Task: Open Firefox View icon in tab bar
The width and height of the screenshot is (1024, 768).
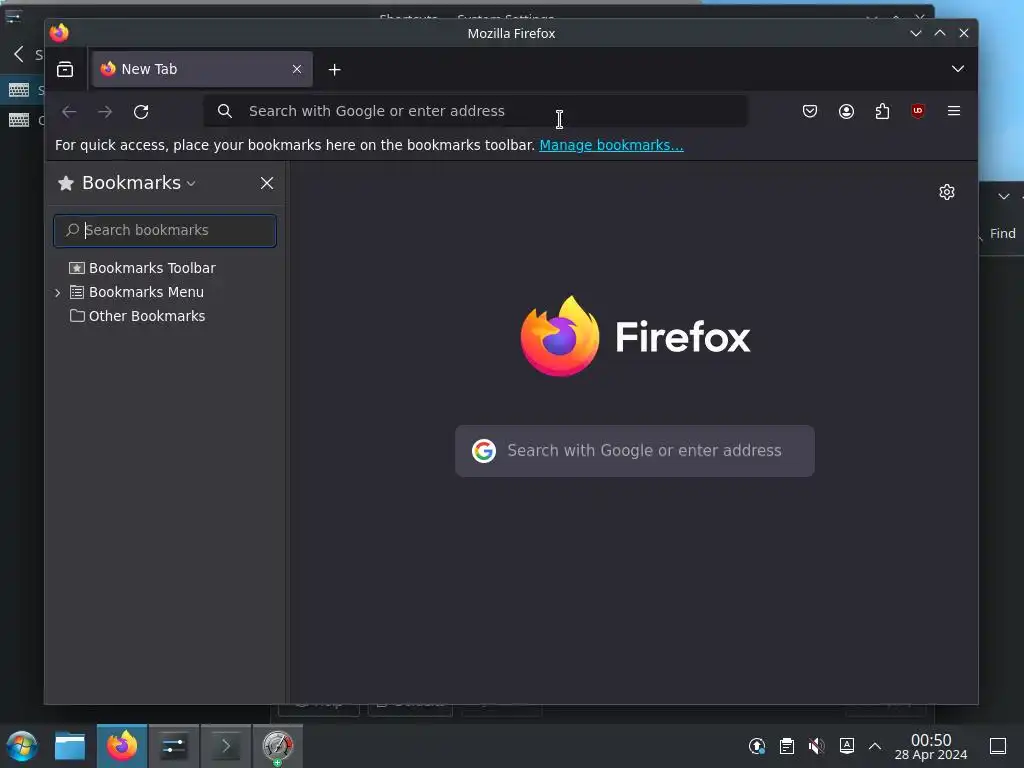Action: pos(65,69)
